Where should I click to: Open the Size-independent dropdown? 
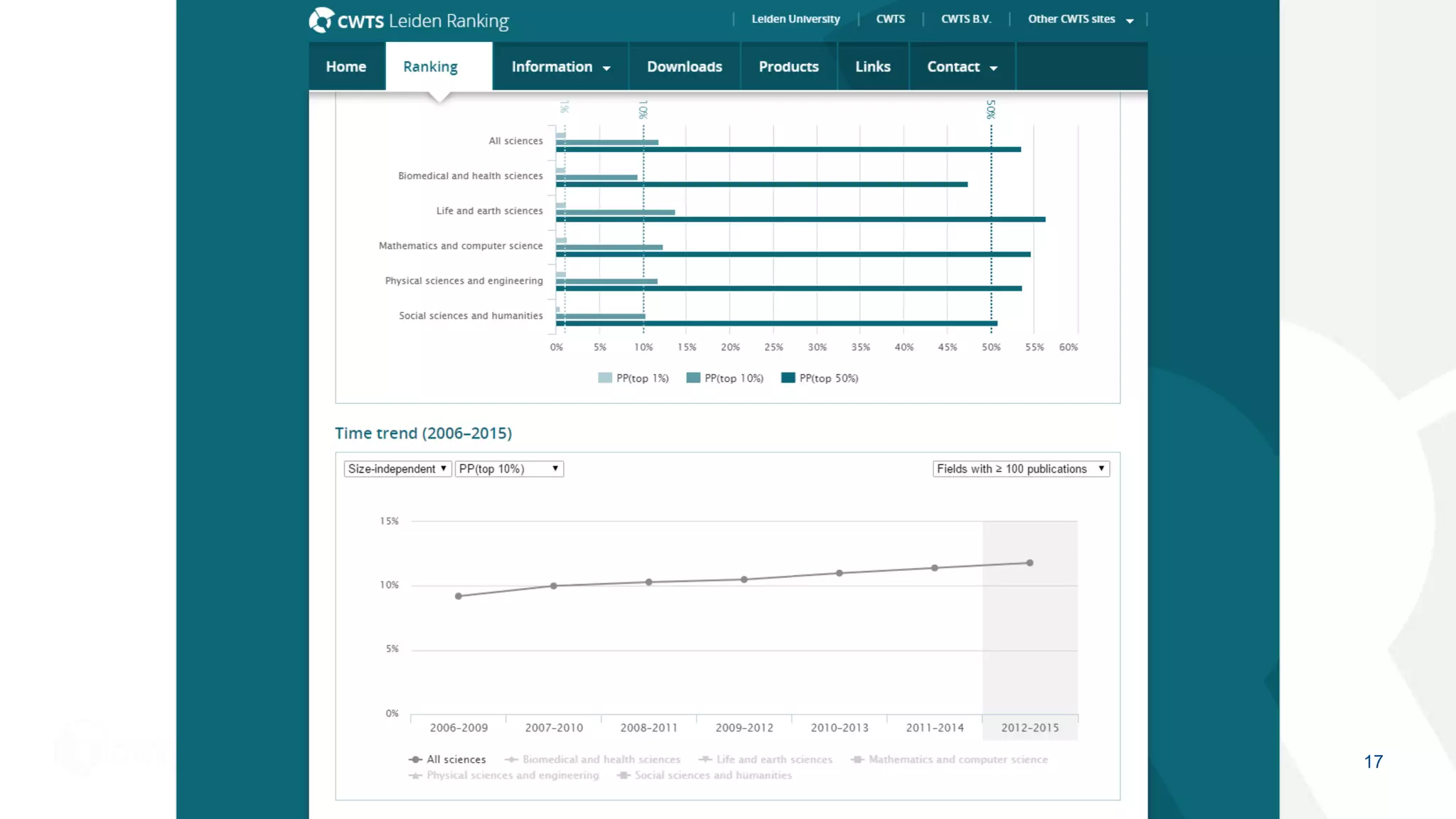397,469
